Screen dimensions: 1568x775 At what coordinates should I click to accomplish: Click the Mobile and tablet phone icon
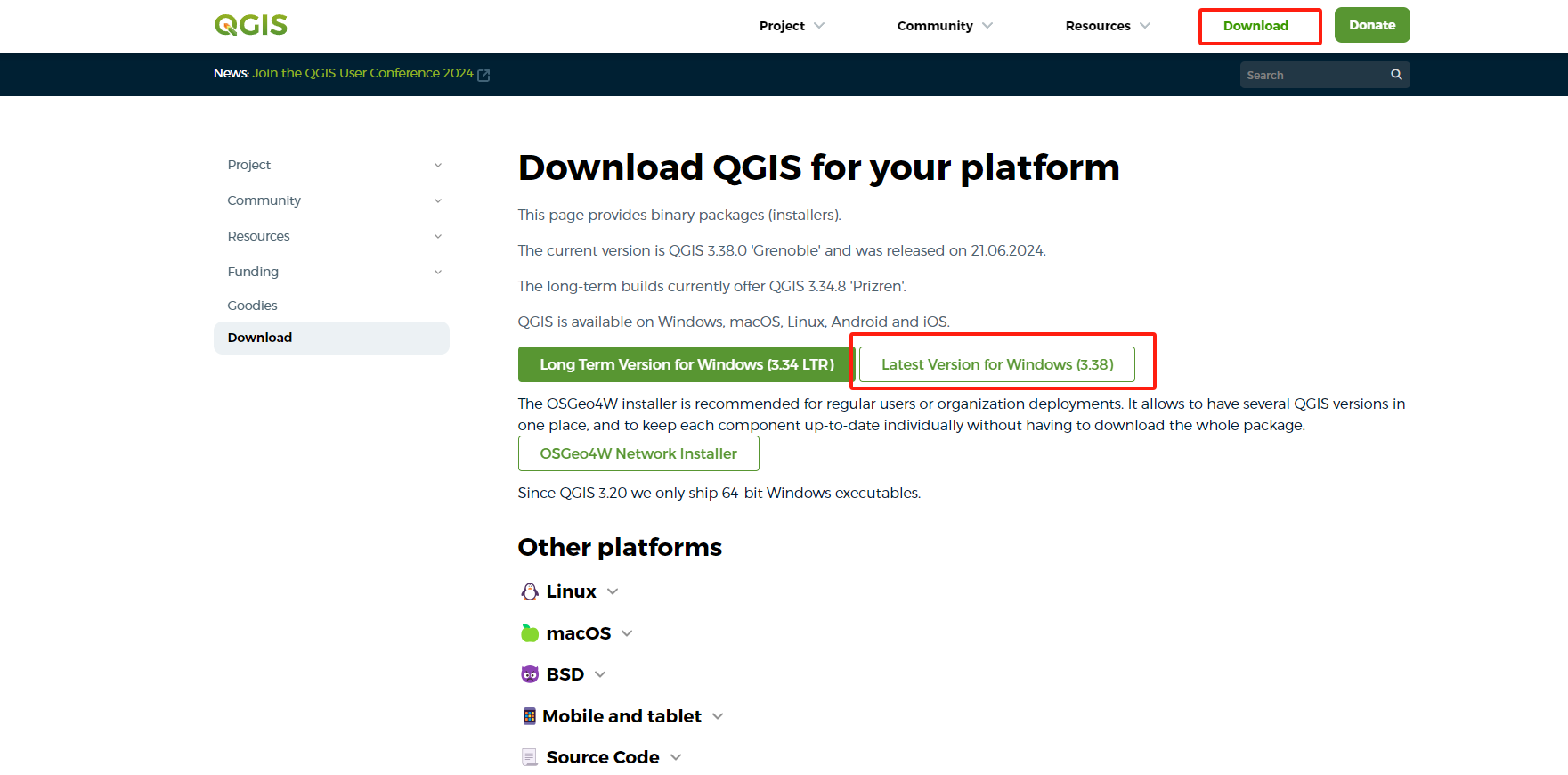pos(529,716)
